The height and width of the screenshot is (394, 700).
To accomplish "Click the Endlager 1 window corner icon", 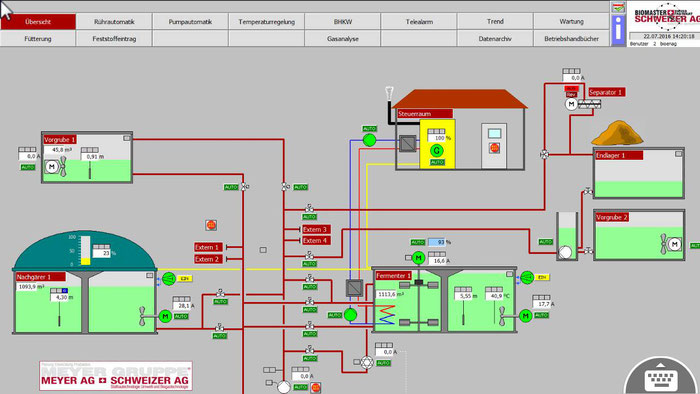I will pyautogui.click(x=679, y=154).
